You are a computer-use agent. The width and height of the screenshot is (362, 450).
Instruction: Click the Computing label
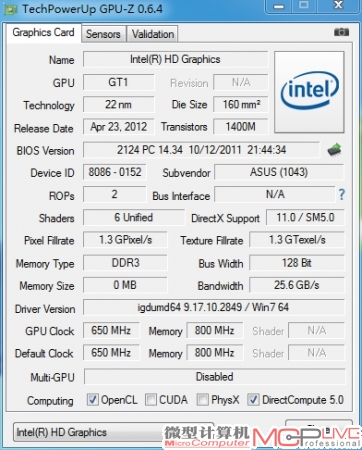50,401
